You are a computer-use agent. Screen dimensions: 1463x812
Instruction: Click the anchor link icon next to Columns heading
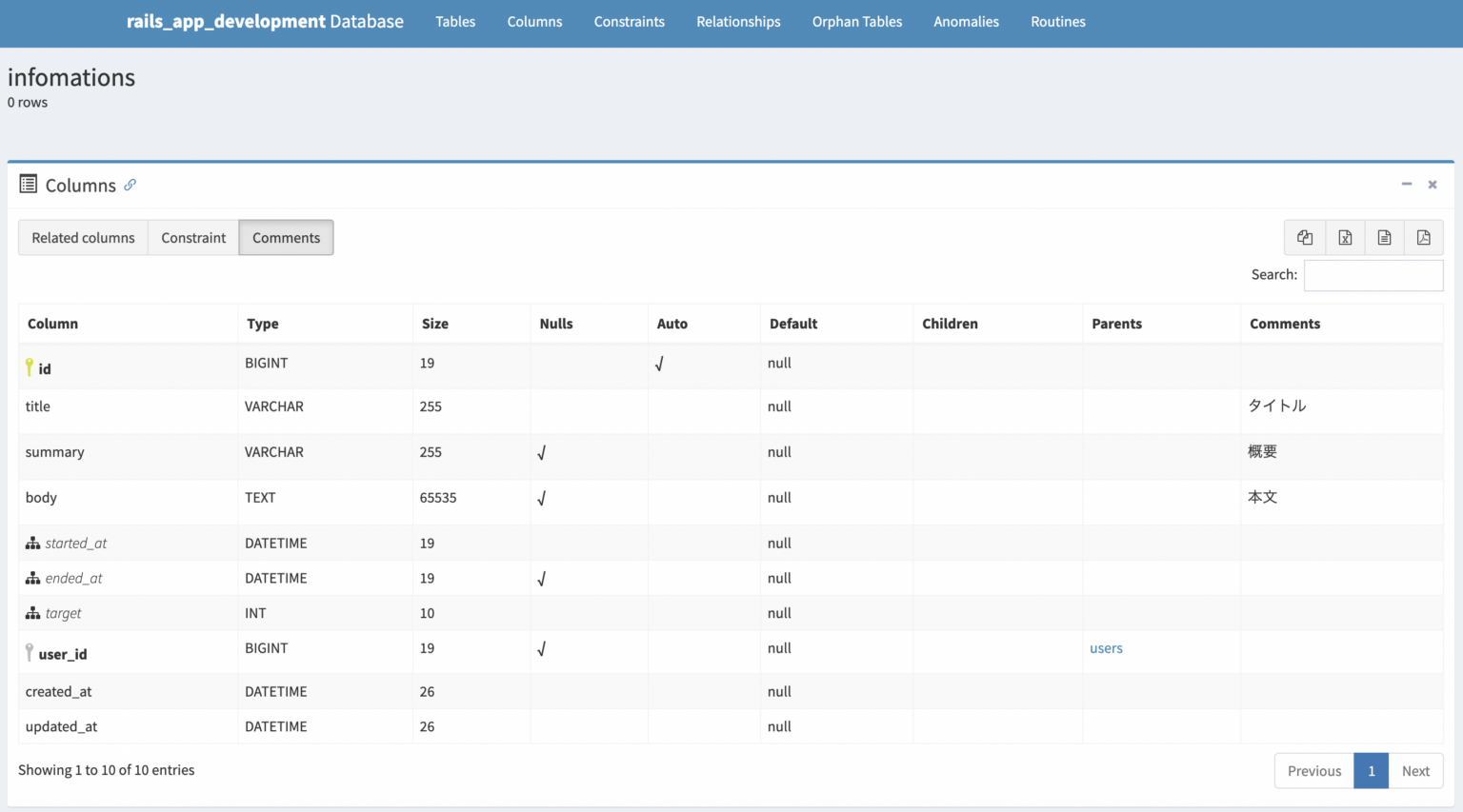(130, 185)
